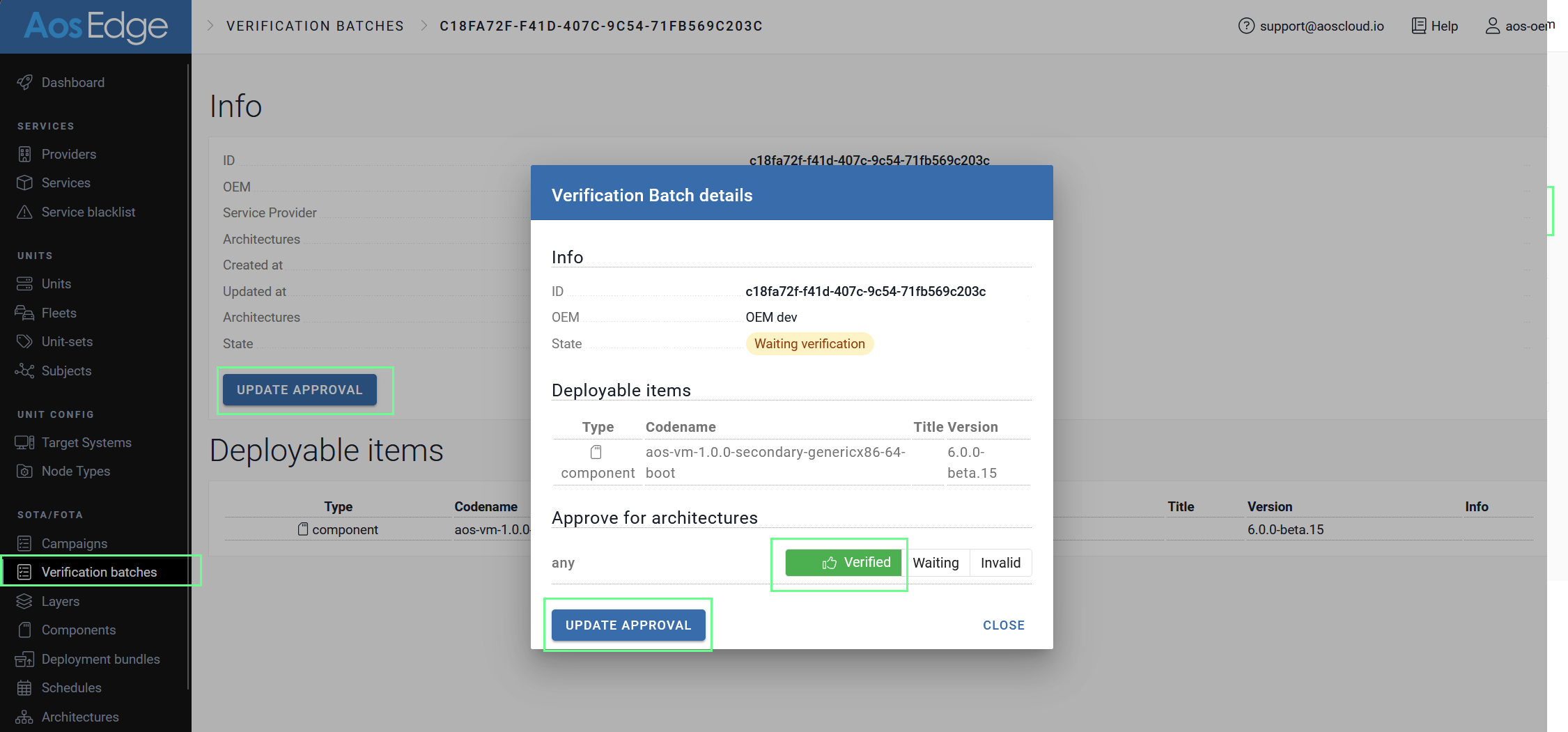This screenshot has width=1568, height=732.
Task: Click the Service blacklist warning icon
Action: click(x=24, y=212)
